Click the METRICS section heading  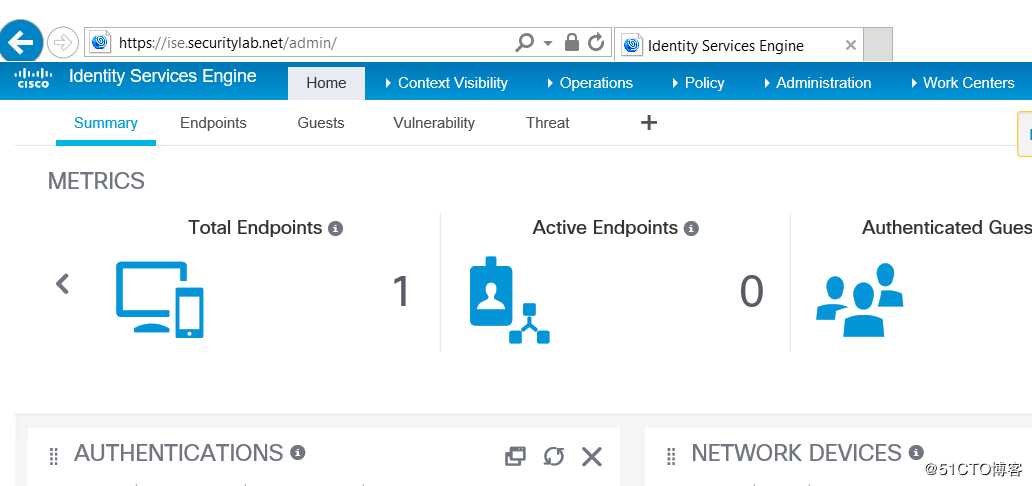96,181
